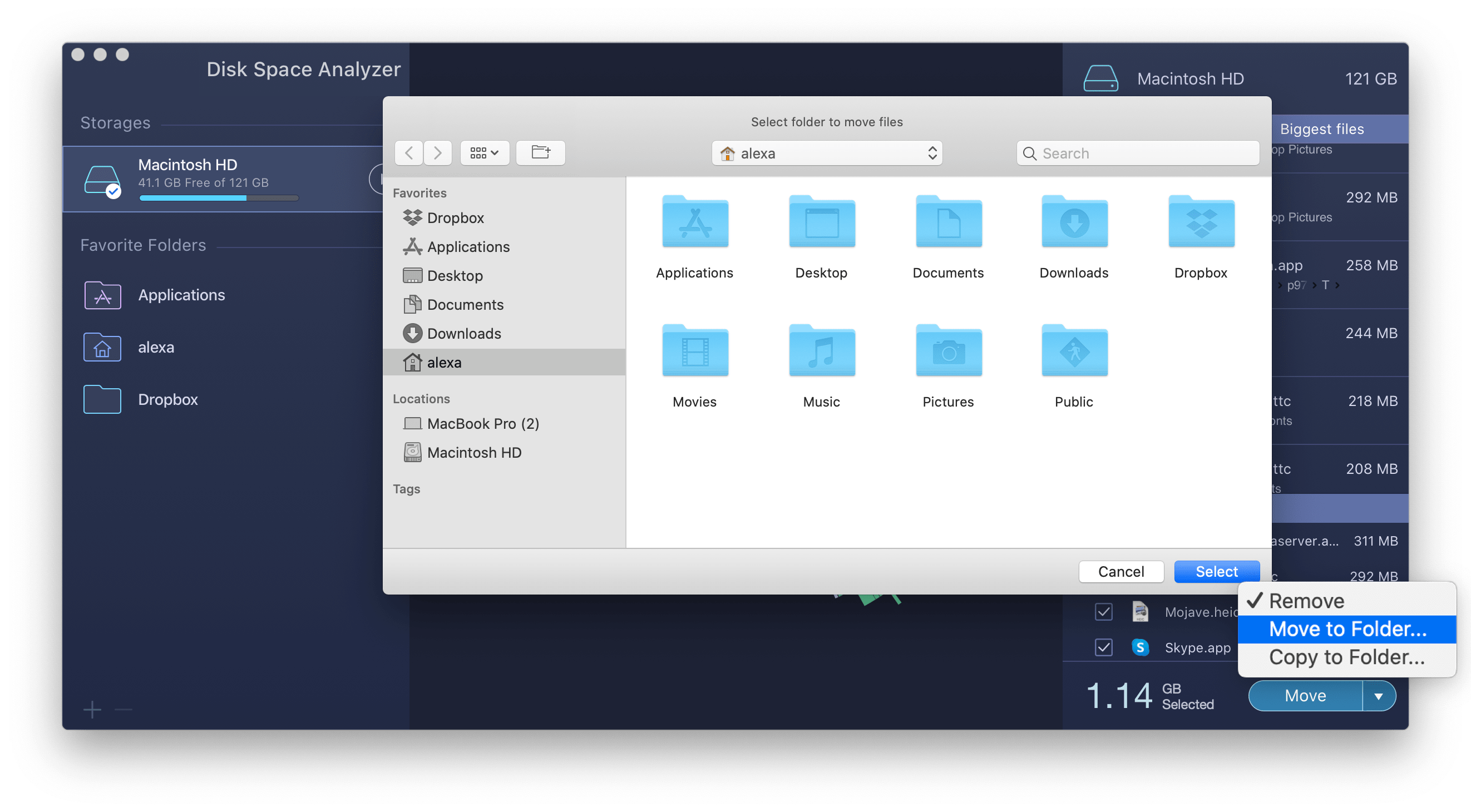The image size is (1471, 812).
Task: Cancel the folder selection dialog
Action: point(1121,571)
